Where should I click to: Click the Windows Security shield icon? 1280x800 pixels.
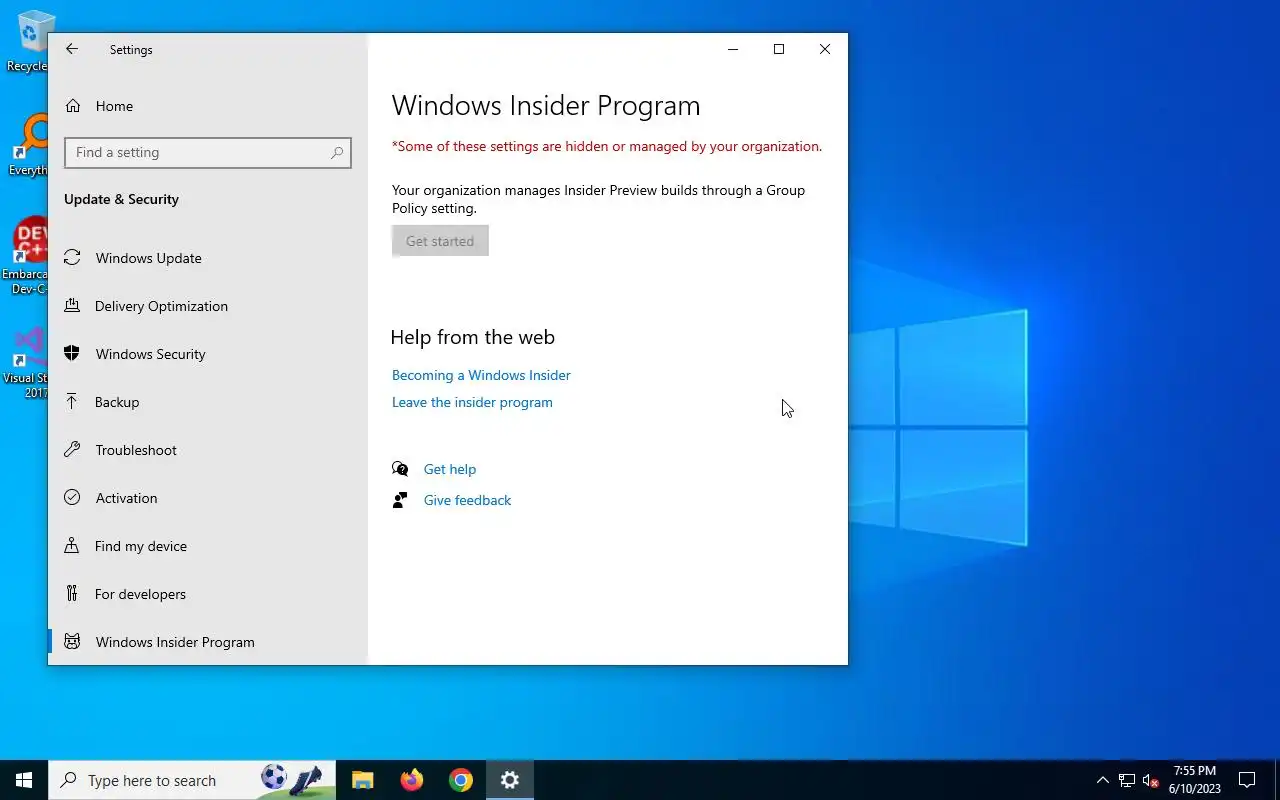(72, 354)
